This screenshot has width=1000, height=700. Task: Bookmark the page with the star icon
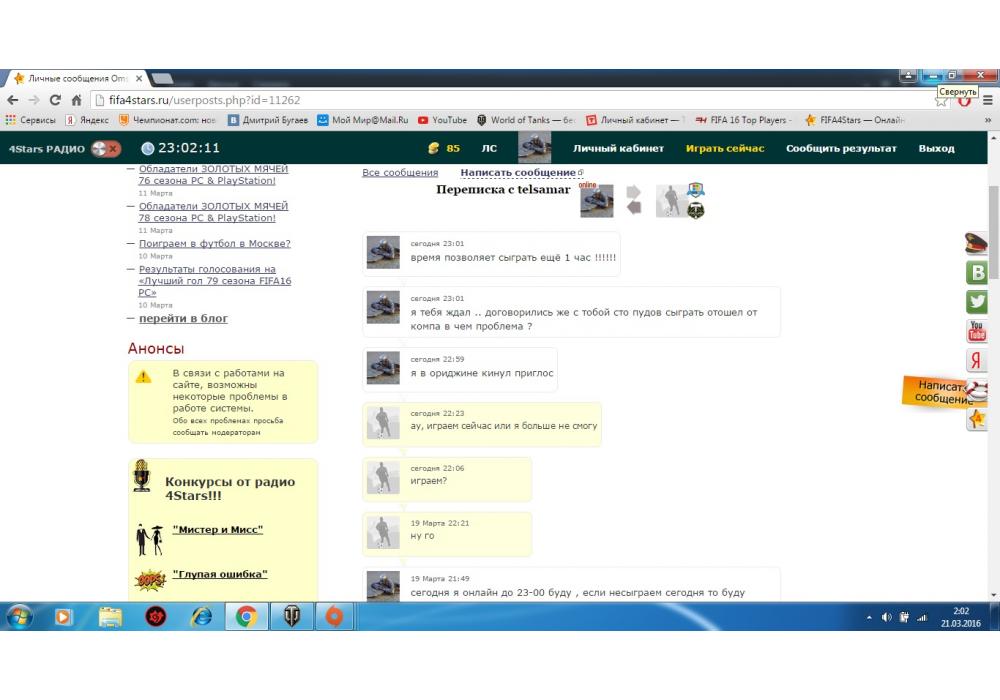pos(941,100)
